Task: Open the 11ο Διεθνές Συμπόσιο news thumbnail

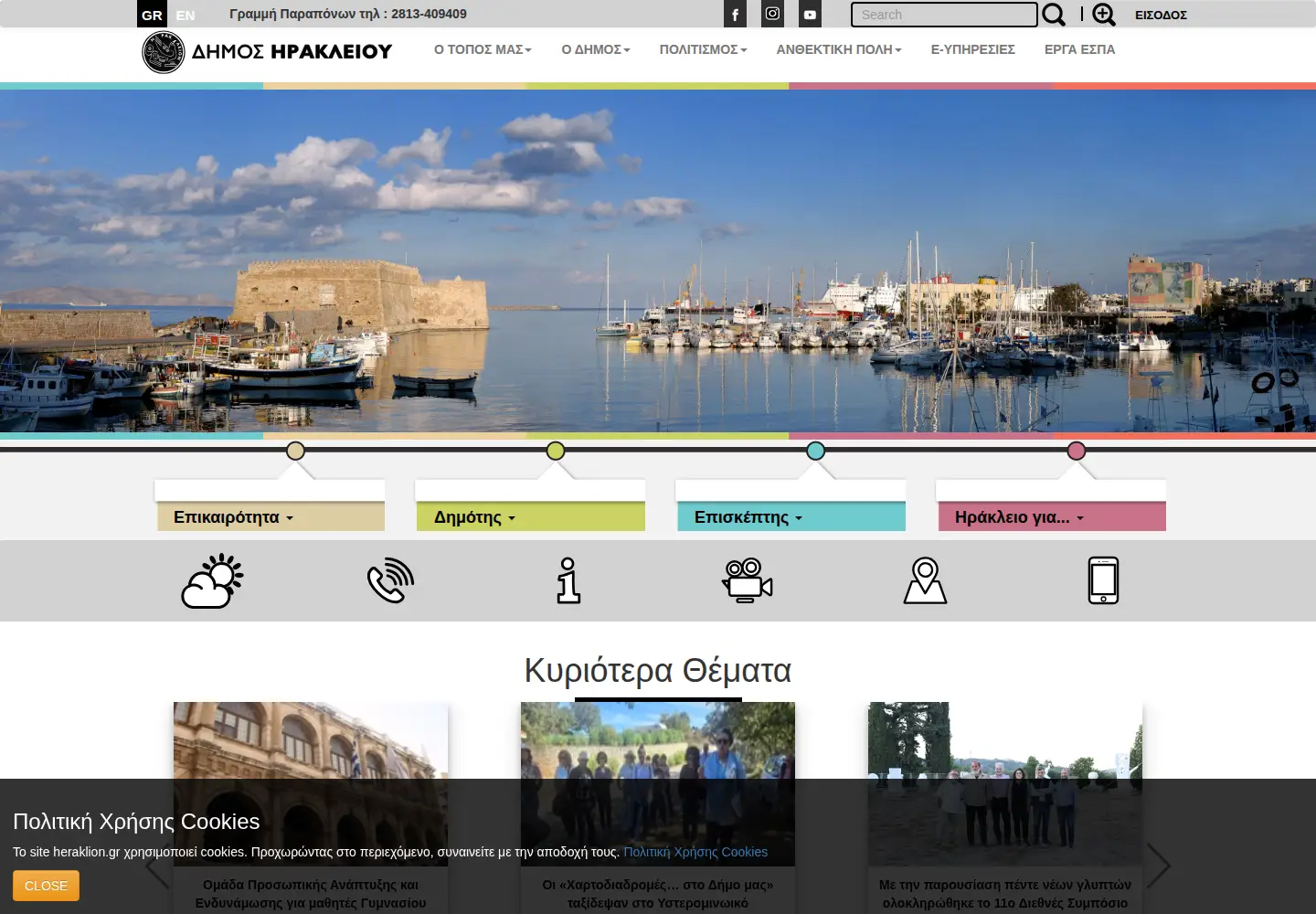Action: (x=1005, y=784)
